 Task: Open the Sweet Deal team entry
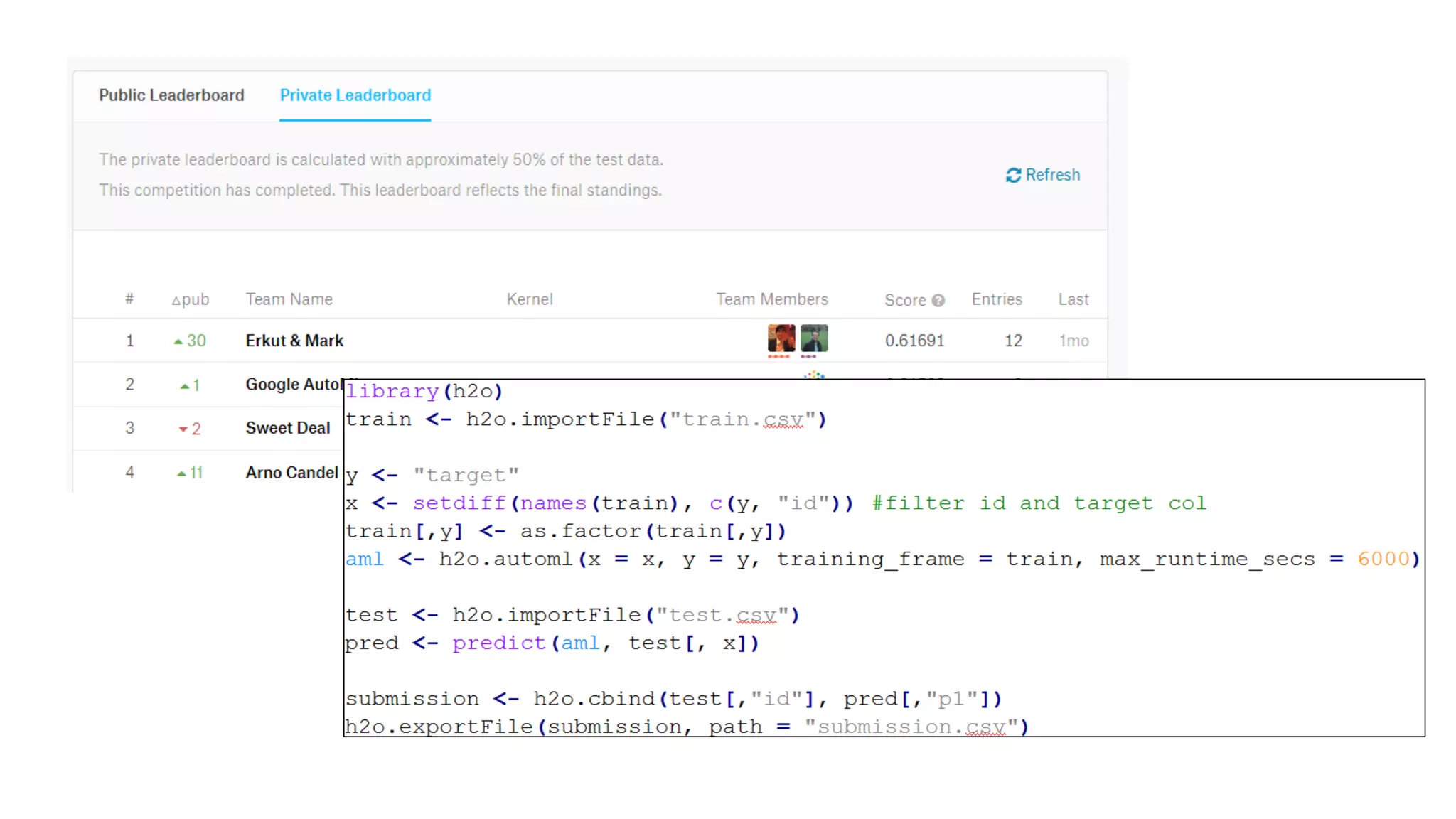coord(288,428)
